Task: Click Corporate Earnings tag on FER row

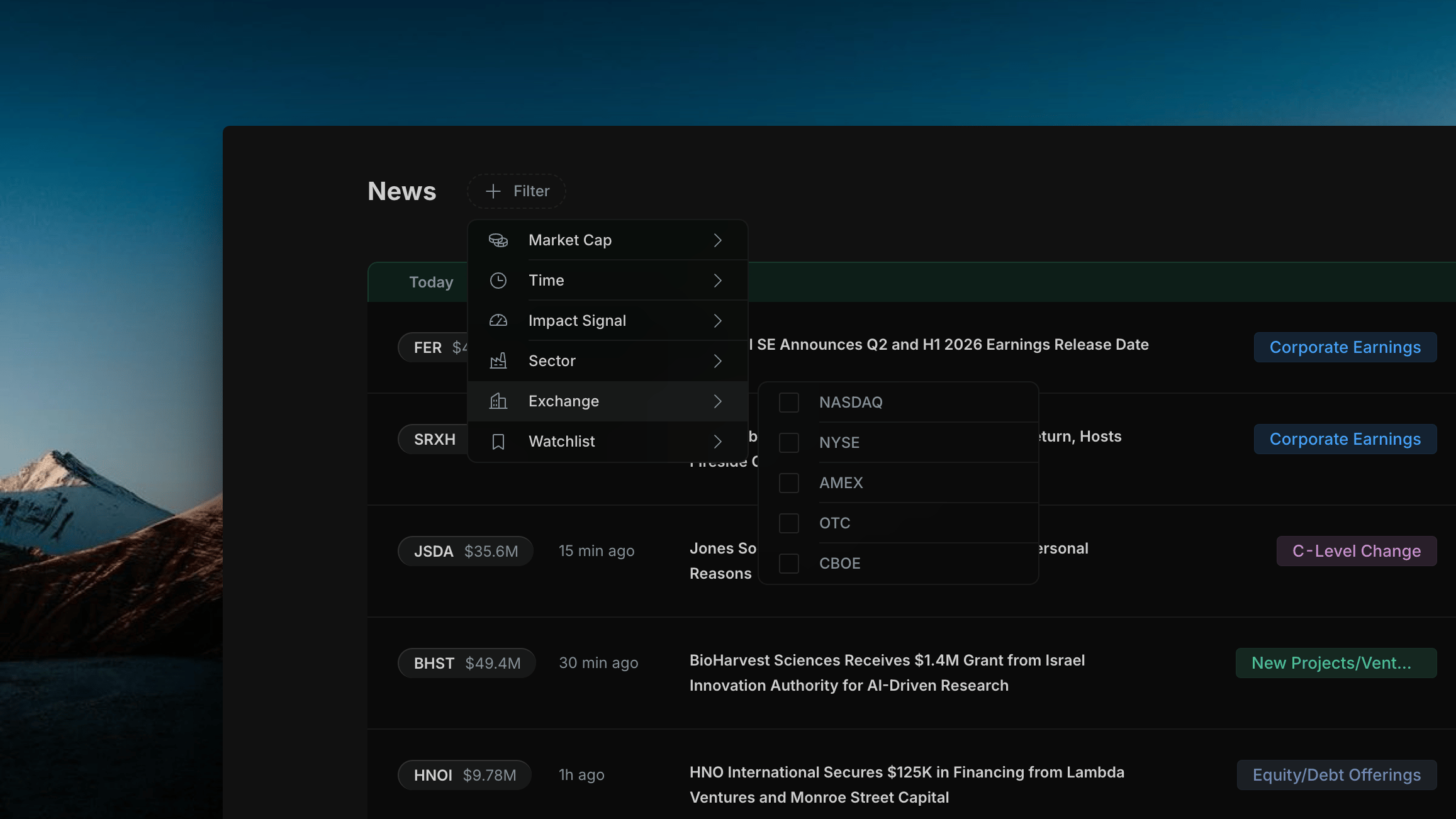Action: (1345, 347)
